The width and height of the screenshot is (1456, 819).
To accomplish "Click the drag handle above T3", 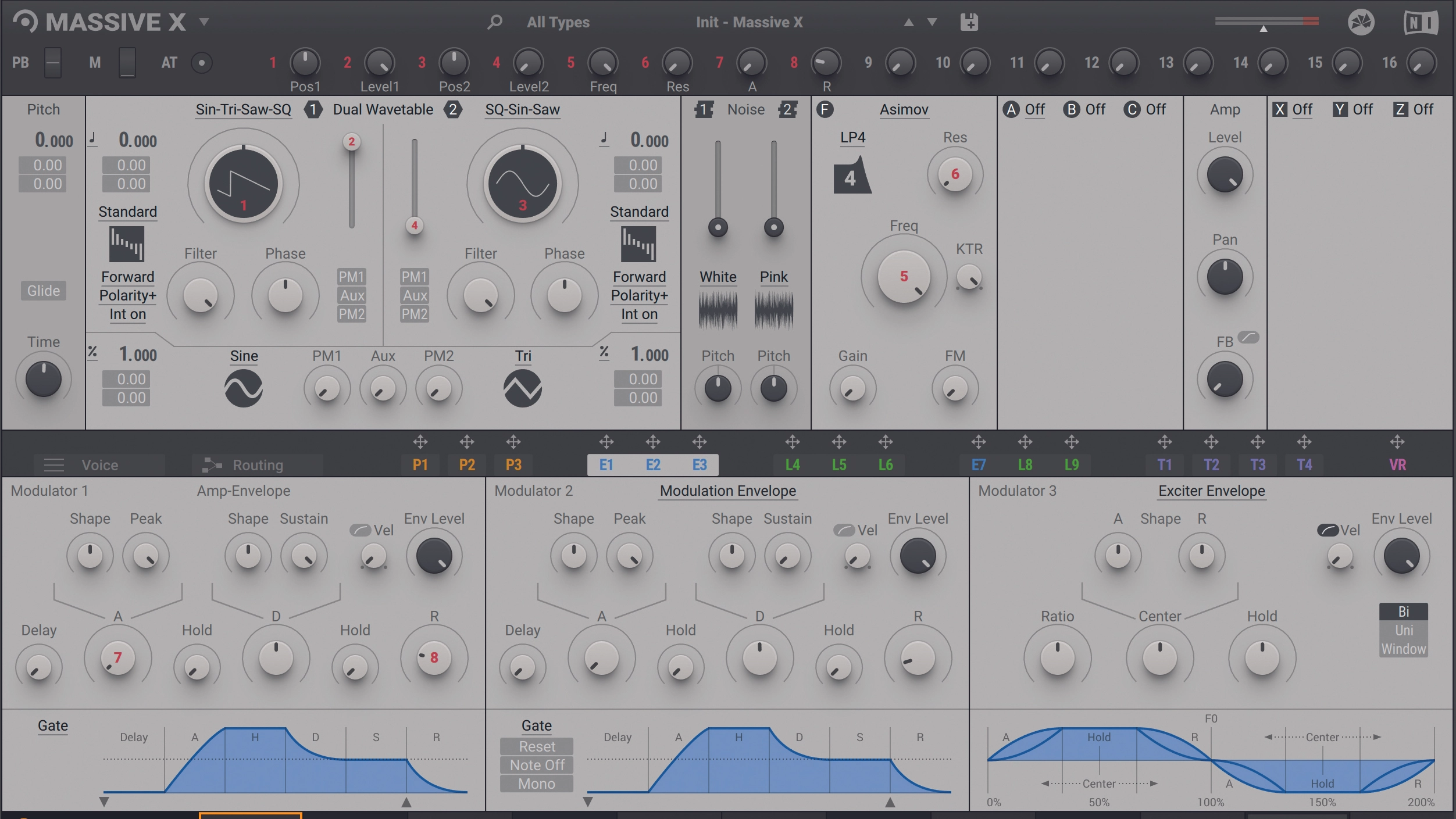I will pyautogui.click(x=1258, y=442).
